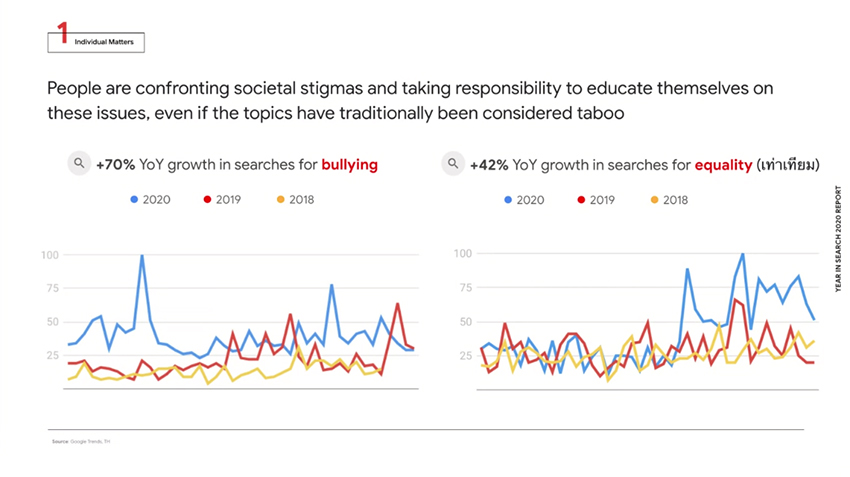
Task: Click the yellow 2018 legend dot in the equality chart
Action: point(654,200)
